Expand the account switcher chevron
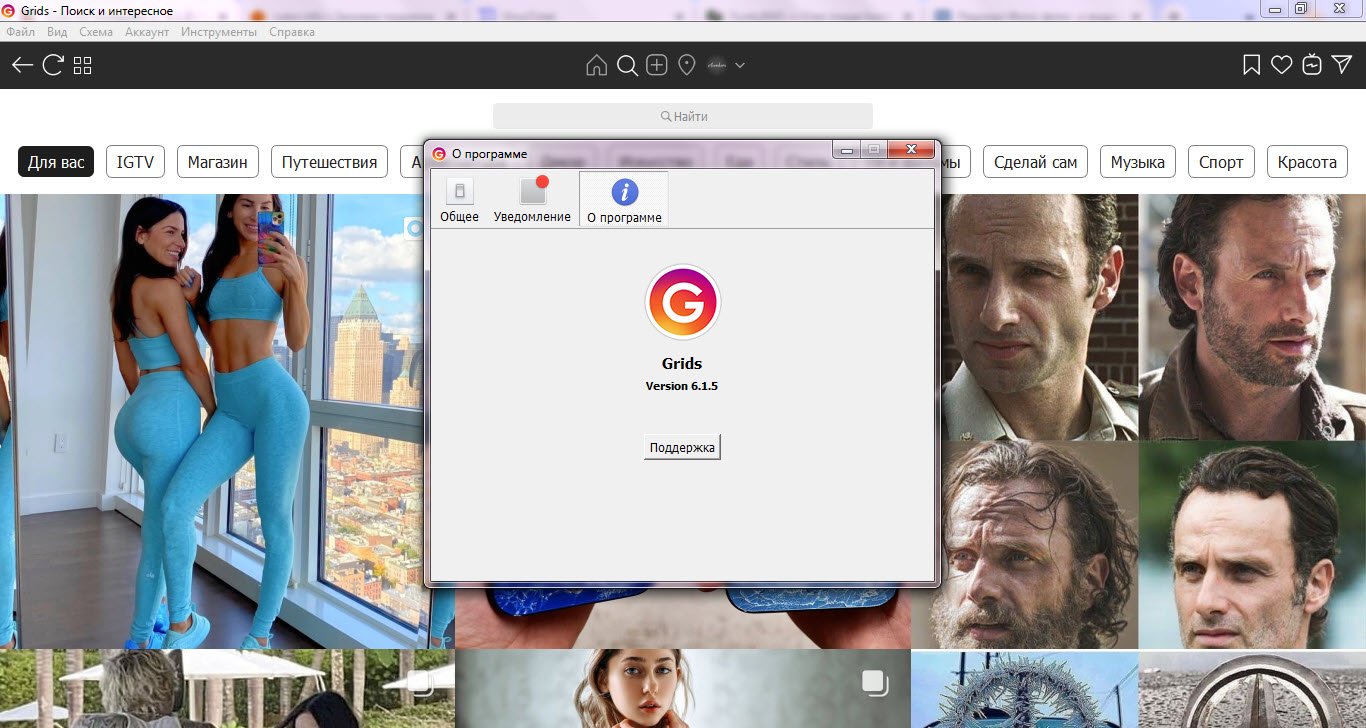Screen dimensions: 1366x728 [x=740, y=66]
